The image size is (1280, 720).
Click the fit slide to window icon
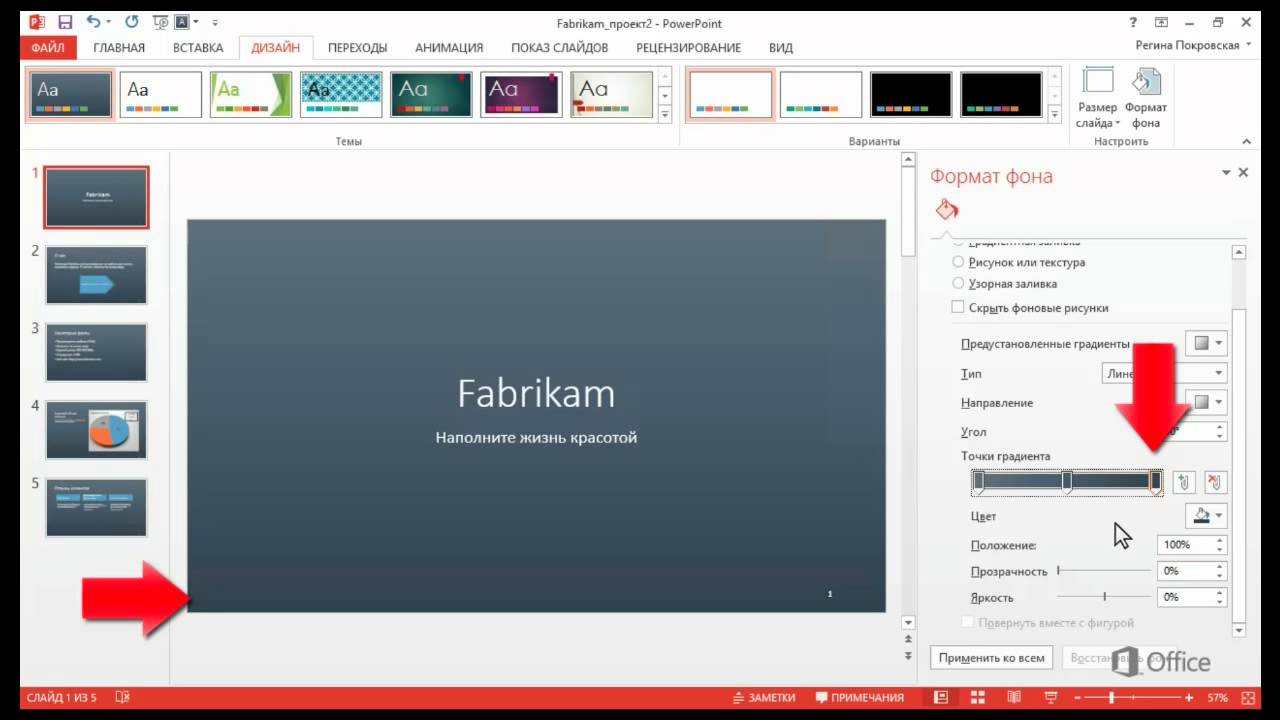tap(1250, 697)
